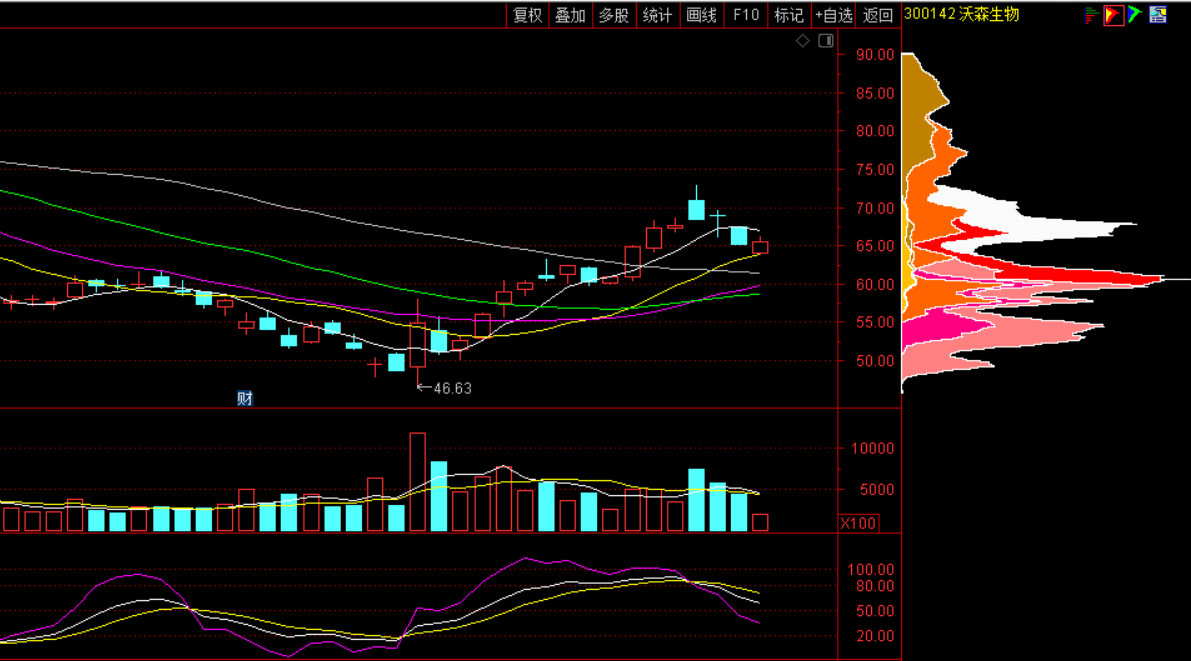The width and height of the screenshot is (1191, 661).
Task: Open the 统计 statistics menu
Action: click(657, 15)
